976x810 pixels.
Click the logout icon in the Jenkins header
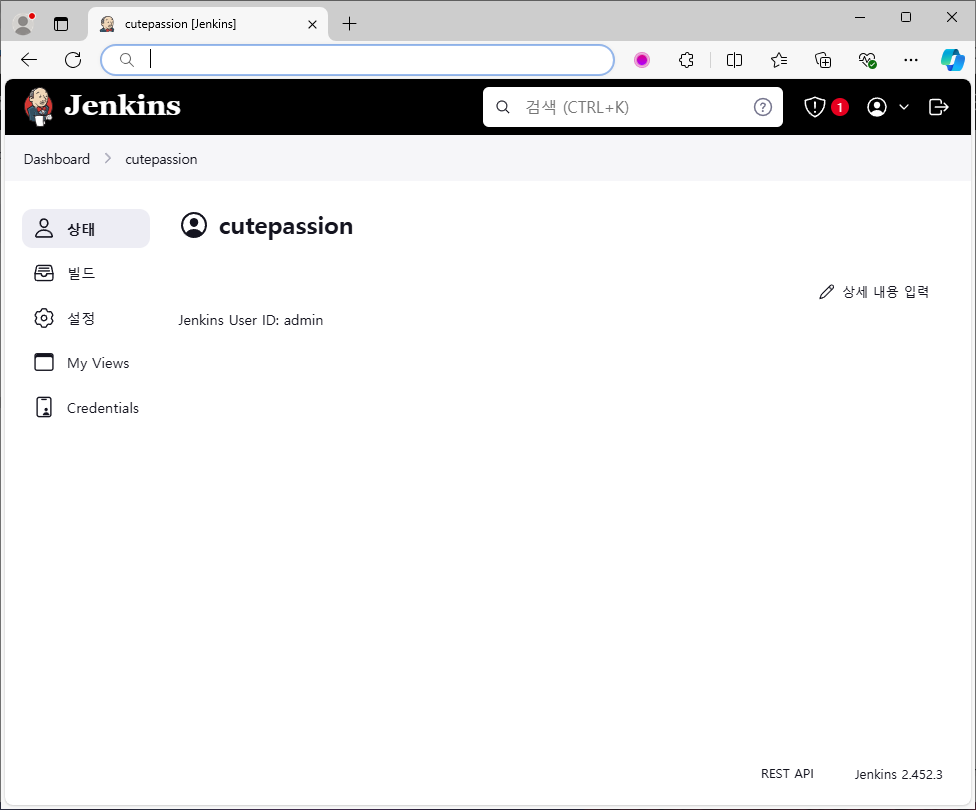click(x=938, y=107)
